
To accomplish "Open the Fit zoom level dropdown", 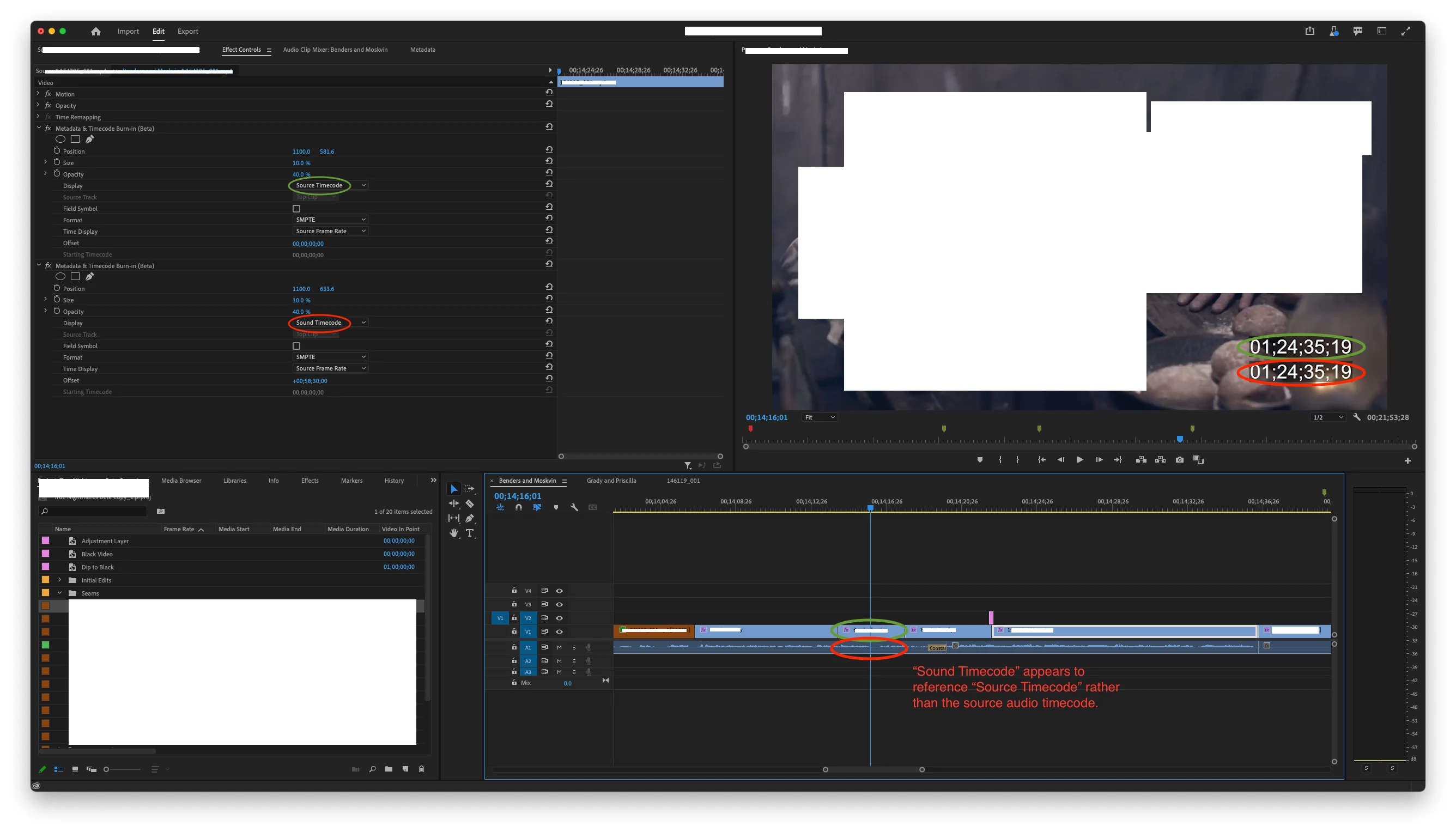I will [820, 418].
